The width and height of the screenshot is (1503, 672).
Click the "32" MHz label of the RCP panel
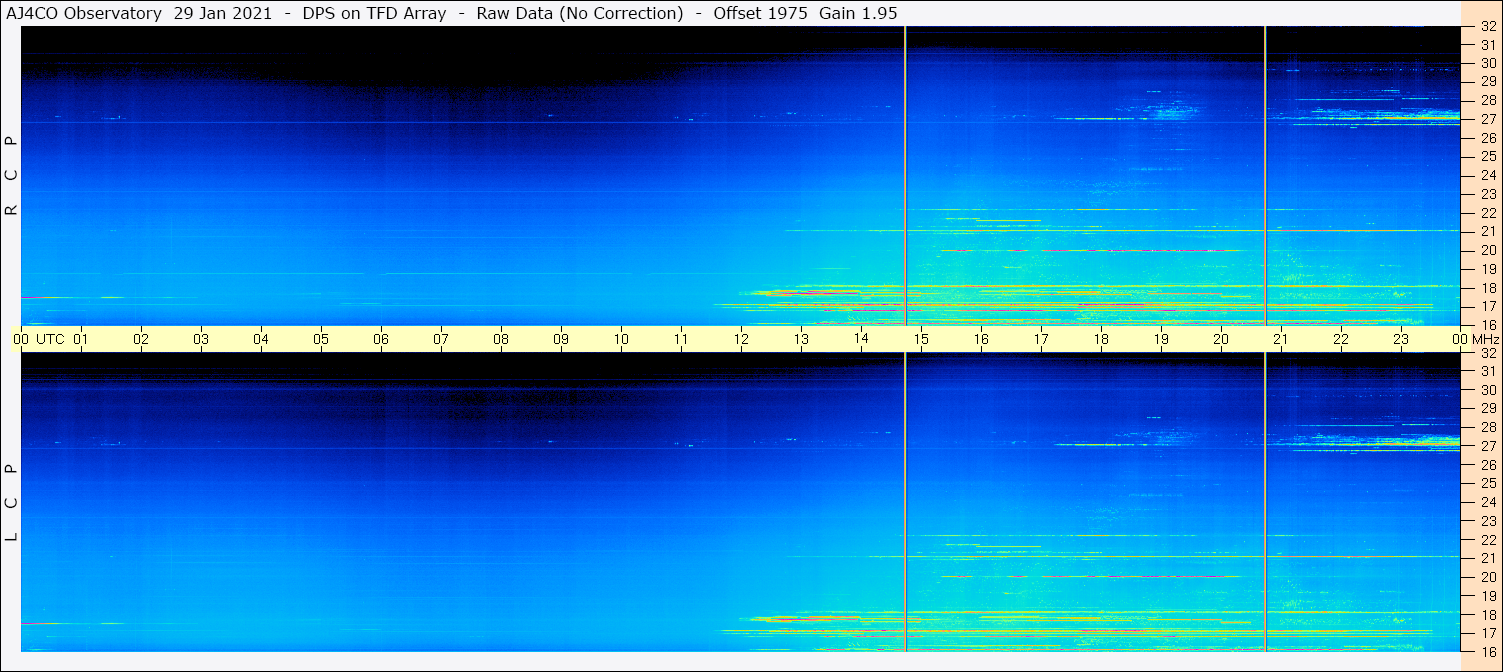pos(1488,27)
